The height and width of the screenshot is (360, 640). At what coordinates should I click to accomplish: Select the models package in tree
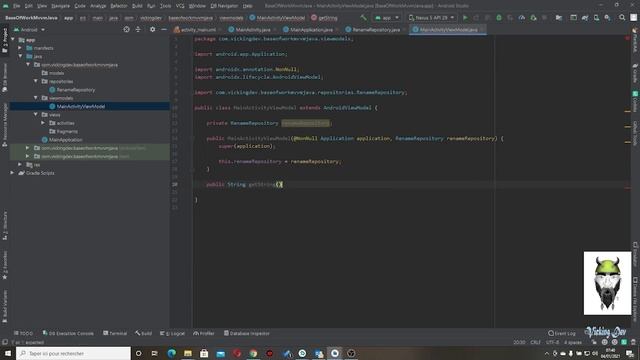tap(56, 73)
